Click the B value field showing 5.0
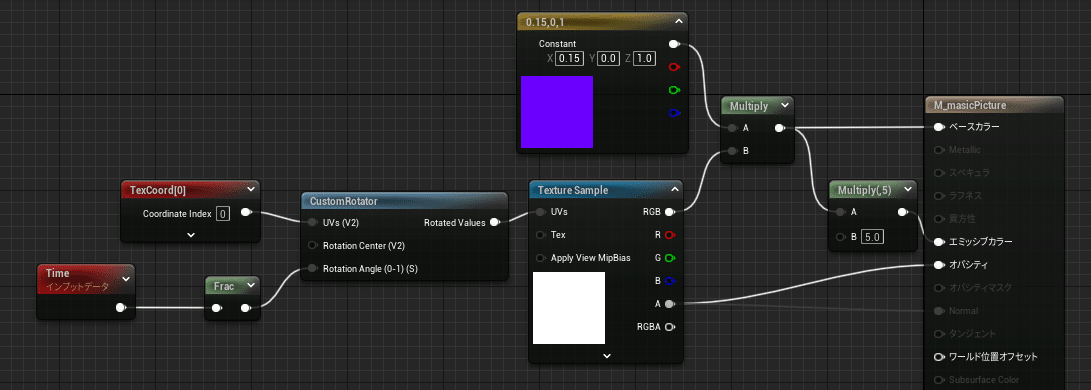1091x390 pixels. click(873, 237)
